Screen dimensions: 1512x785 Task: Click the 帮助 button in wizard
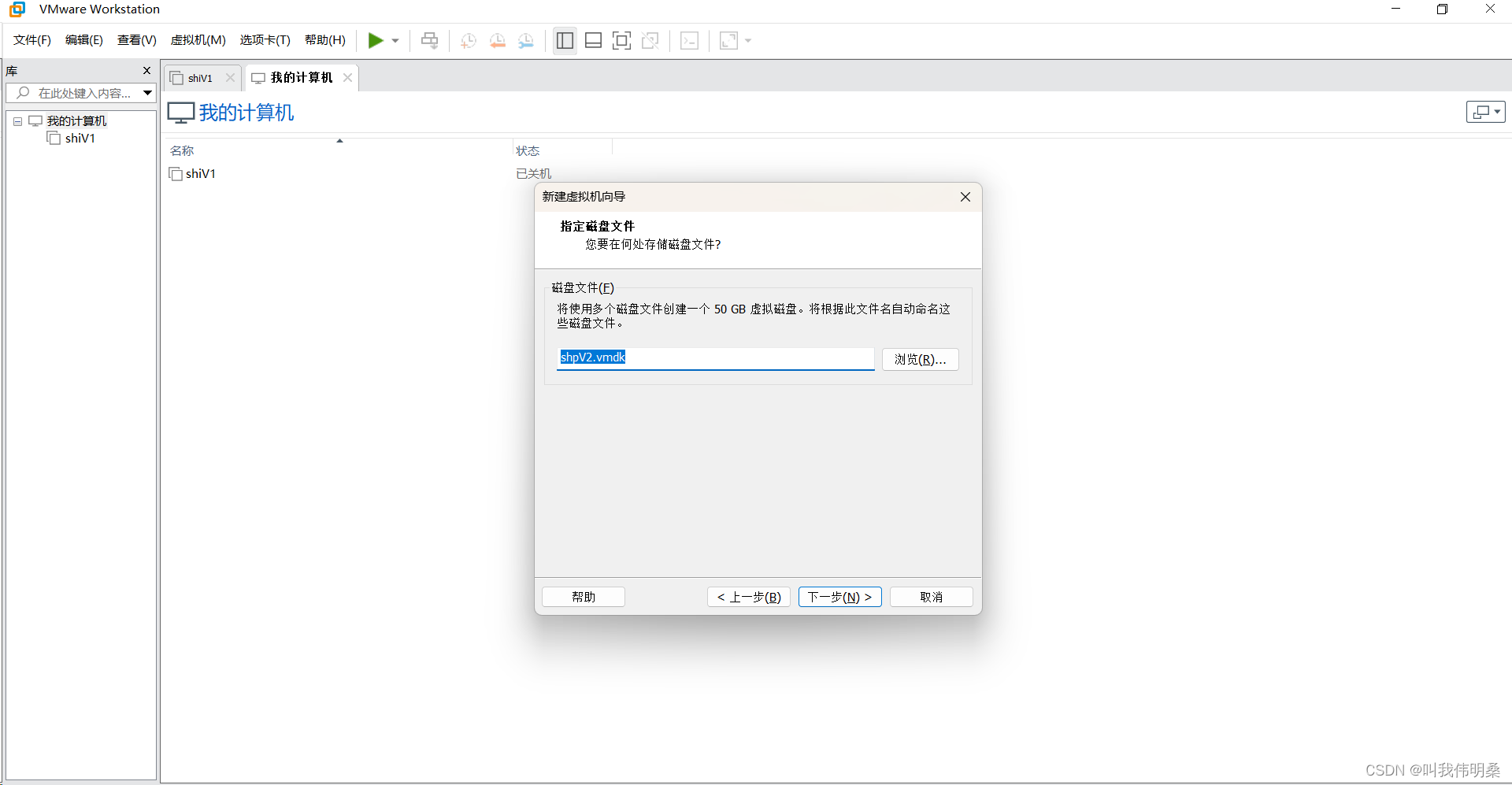(584, 597)
